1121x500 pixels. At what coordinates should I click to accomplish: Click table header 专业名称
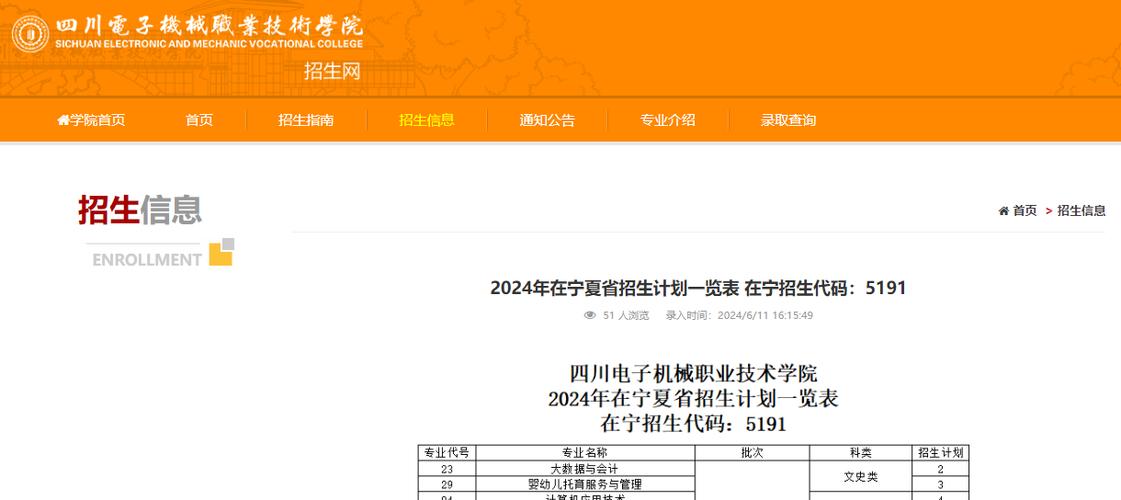point(585,453)
